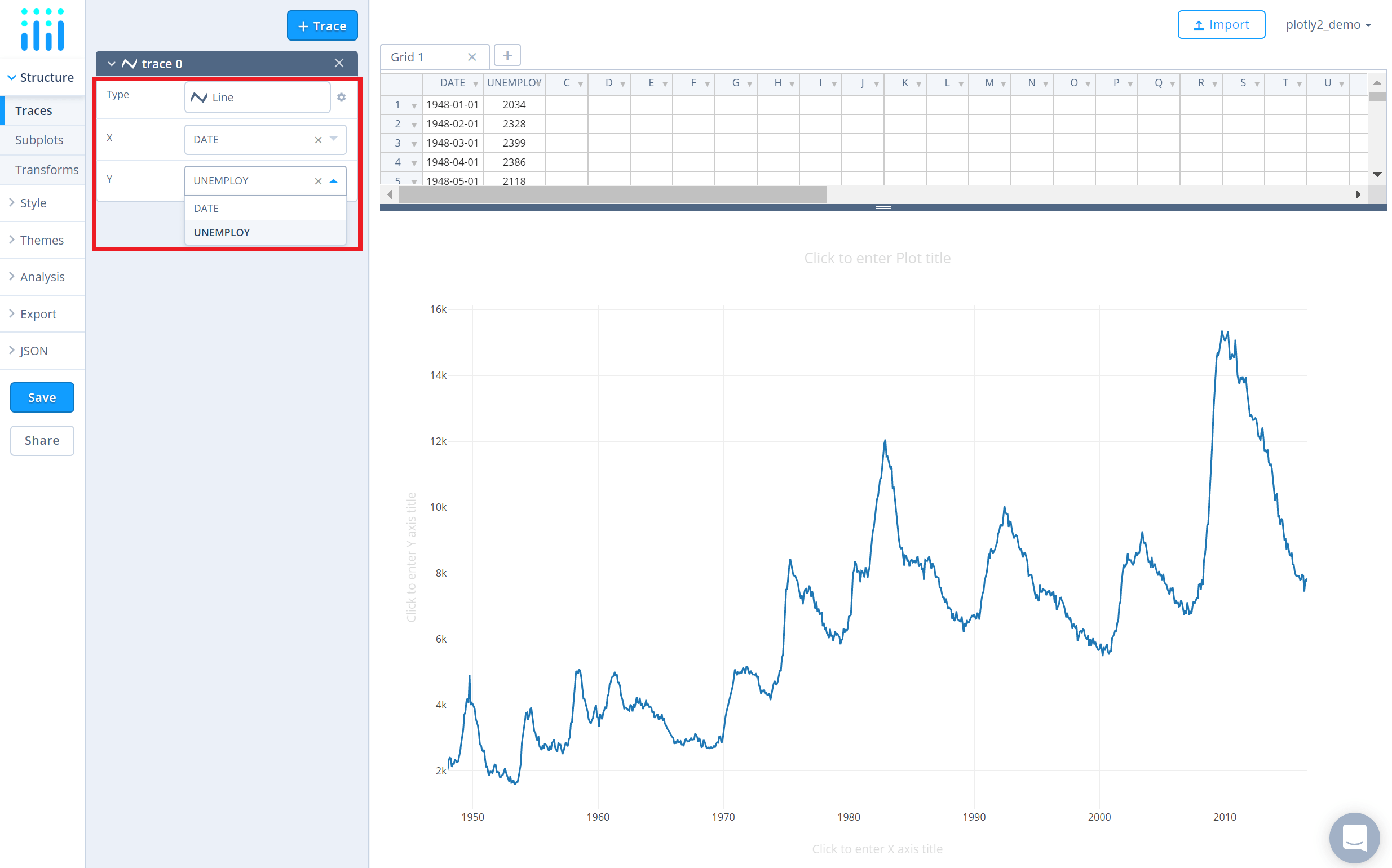Open the plotly2_demo user menu
1392x868 pixels.
coord(1328,25)
